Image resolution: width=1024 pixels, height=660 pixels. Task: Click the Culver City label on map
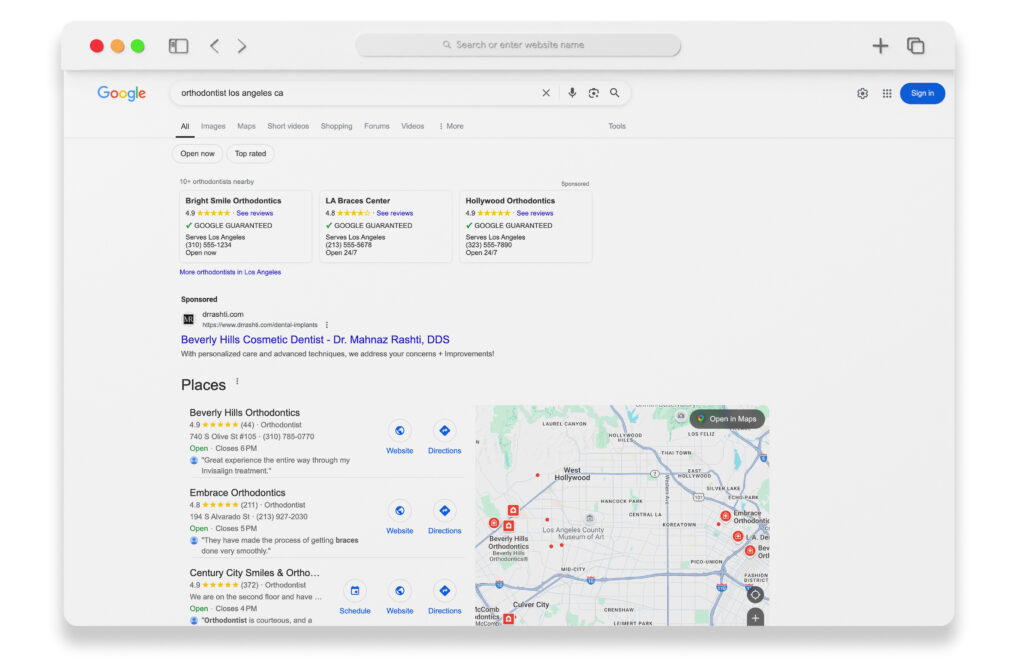[531, 605]
